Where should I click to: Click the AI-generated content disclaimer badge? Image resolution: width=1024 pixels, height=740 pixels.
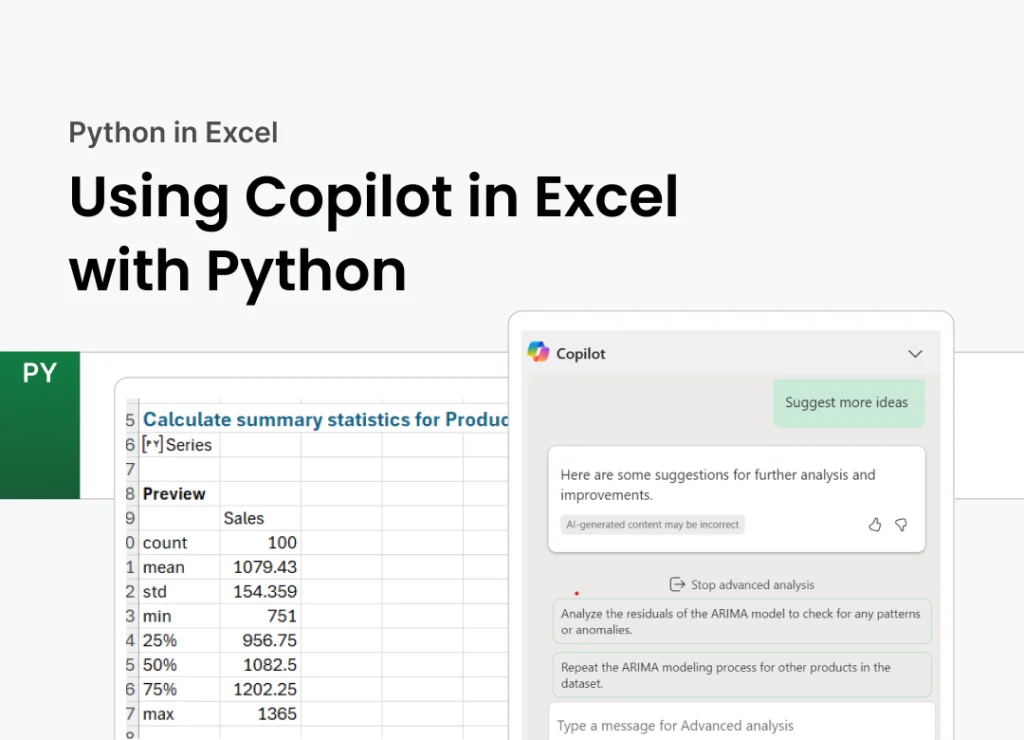[x=652, y=524]
